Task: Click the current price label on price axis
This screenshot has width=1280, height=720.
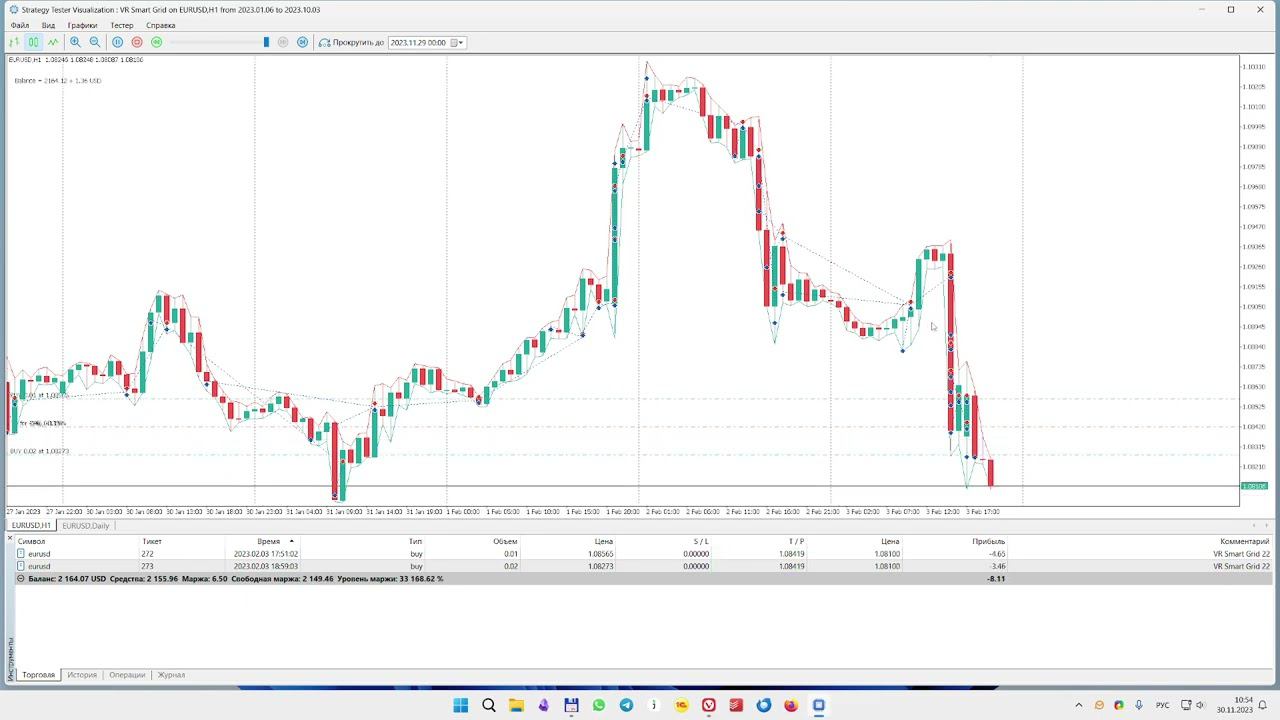Action: tap(1254, 486)
